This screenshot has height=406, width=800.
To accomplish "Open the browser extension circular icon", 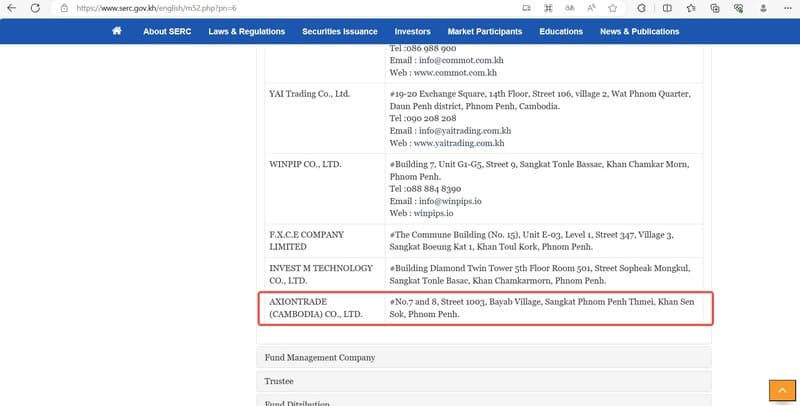I will point(641,8).
